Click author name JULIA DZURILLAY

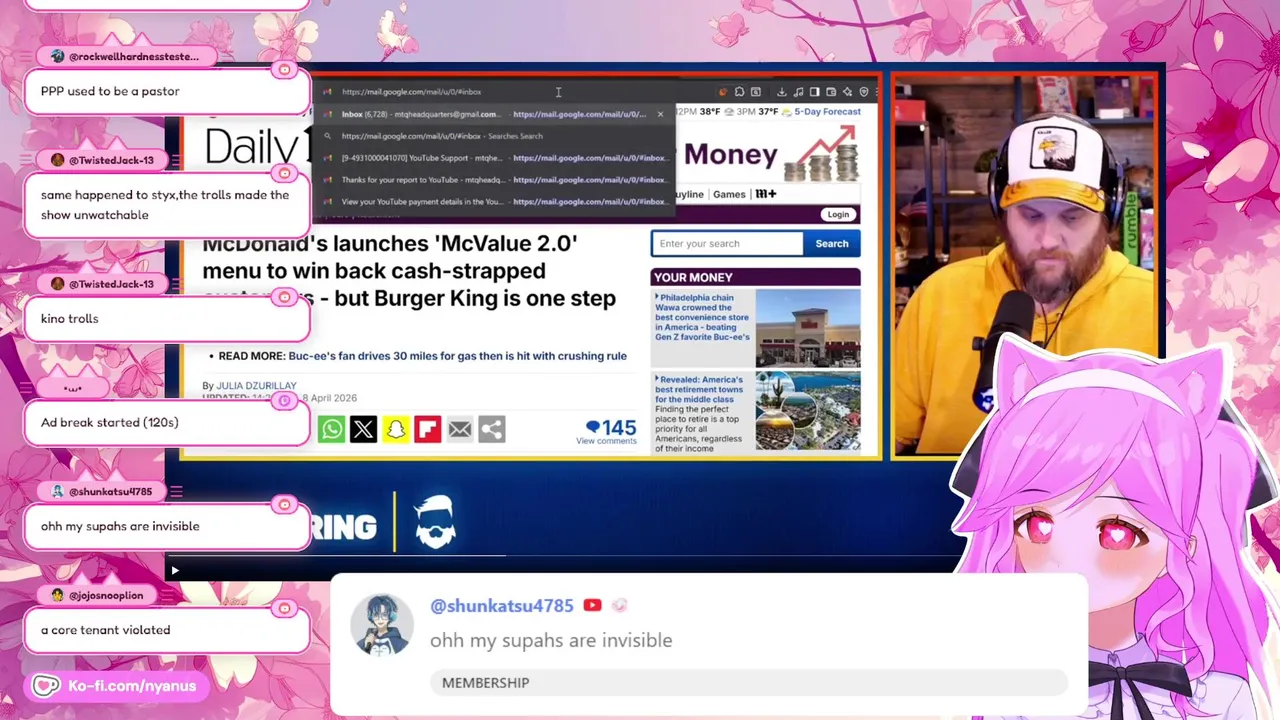pyautogui.click(x=256, y=386)
